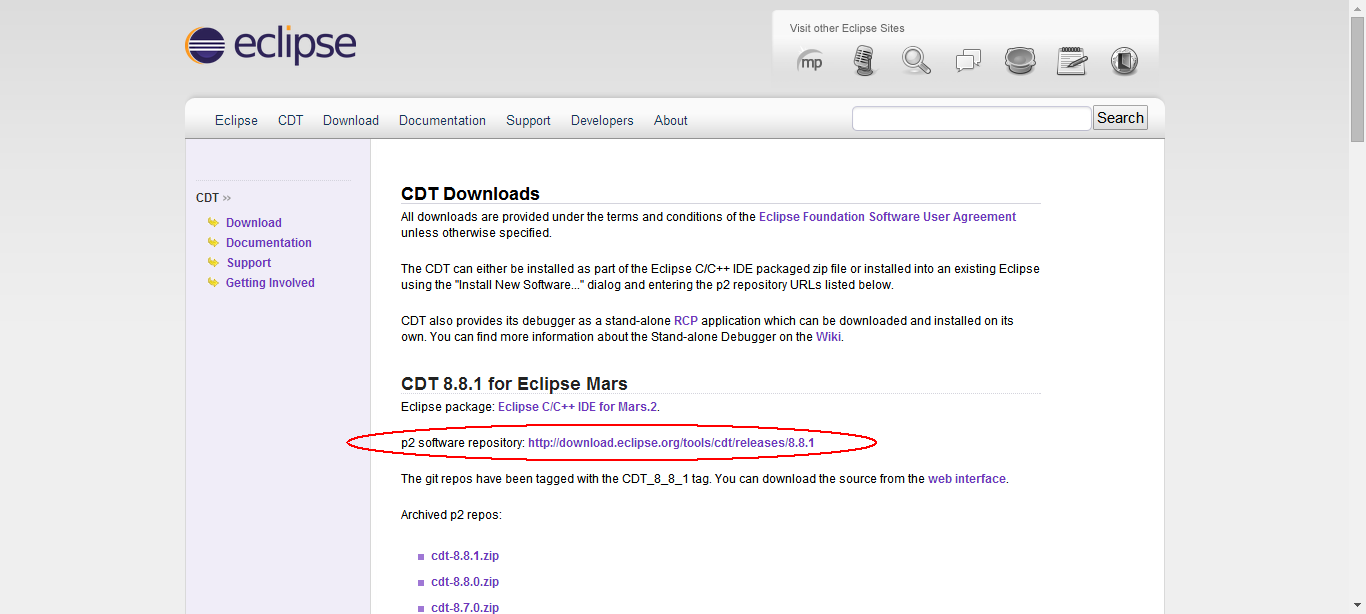This screenshot has width=1366, height=614.
Task: Click the round door portal icon
Action: click(x=1124, y=61)
